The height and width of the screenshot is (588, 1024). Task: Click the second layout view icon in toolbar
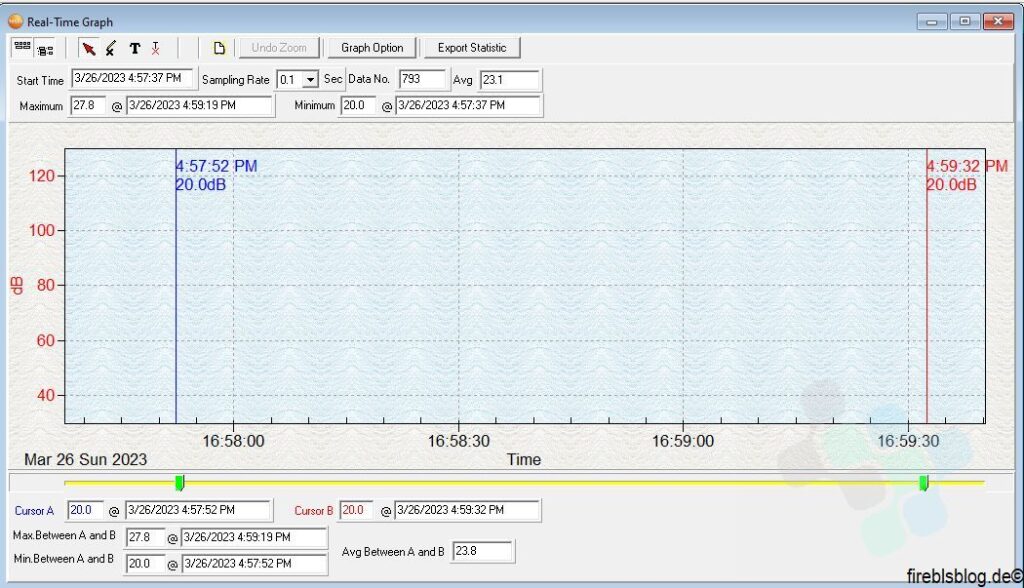tap(45, 49)
